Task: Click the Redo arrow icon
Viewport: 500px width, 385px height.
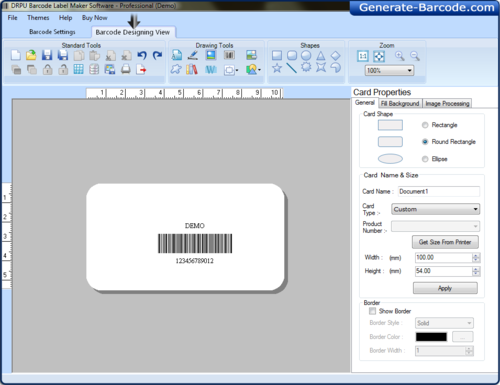Action: tap(157, 55)
